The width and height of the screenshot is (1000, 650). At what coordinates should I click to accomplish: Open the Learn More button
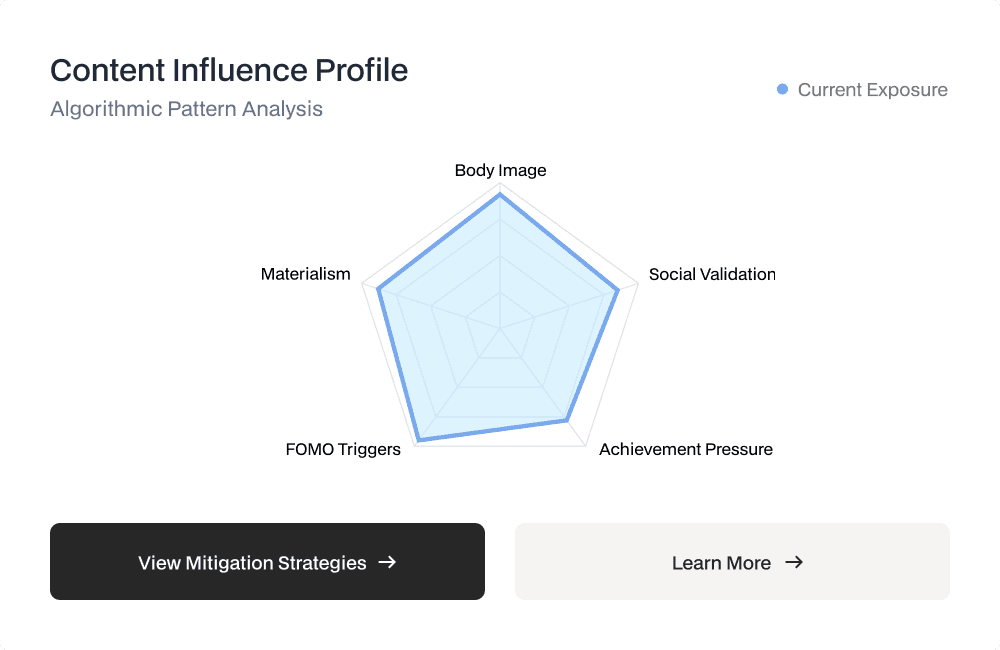coord(732,562)
